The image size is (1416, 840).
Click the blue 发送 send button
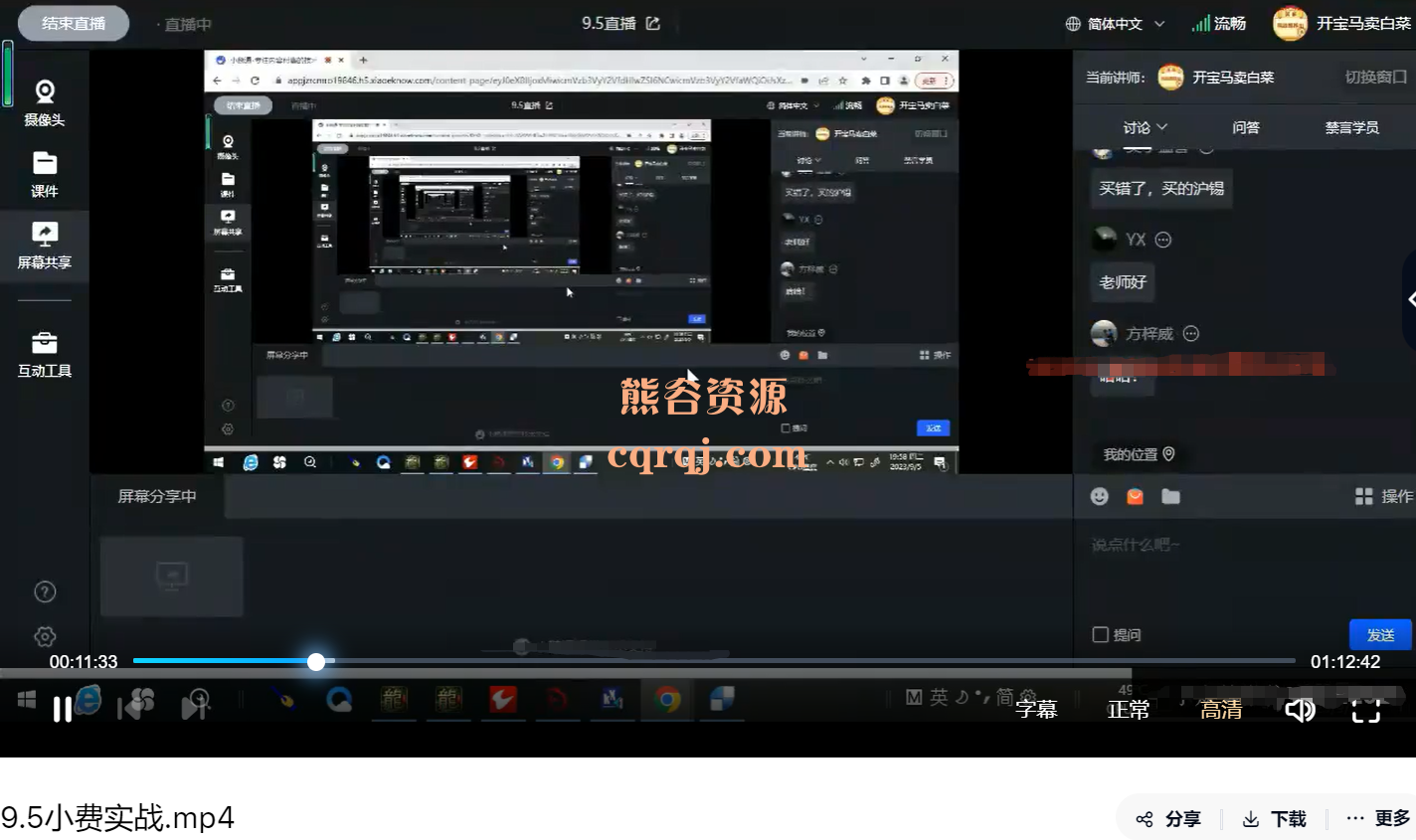point(1380,634)
